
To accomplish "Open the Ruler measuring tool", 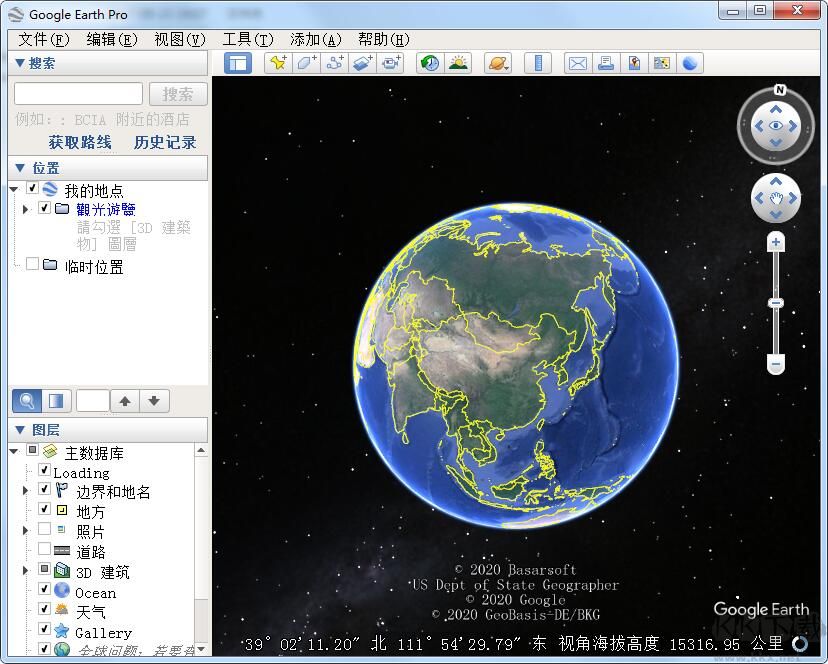I will (x=537, y=62).
